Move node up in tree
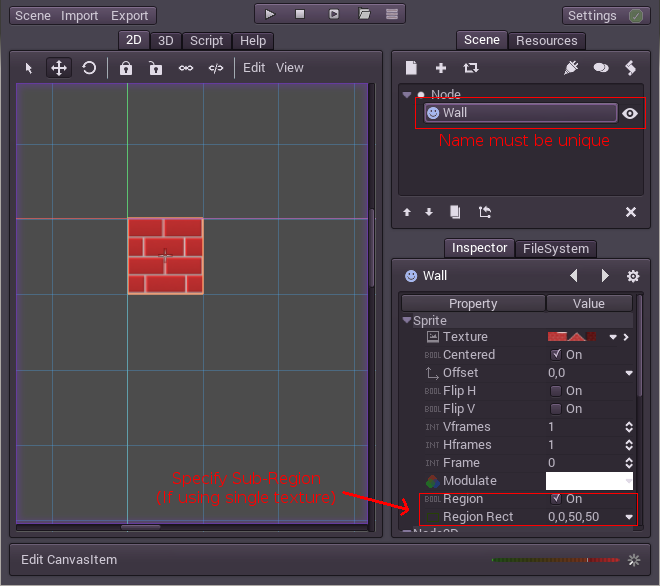Screen dimensions: 660x586 (x=407, y=212)
